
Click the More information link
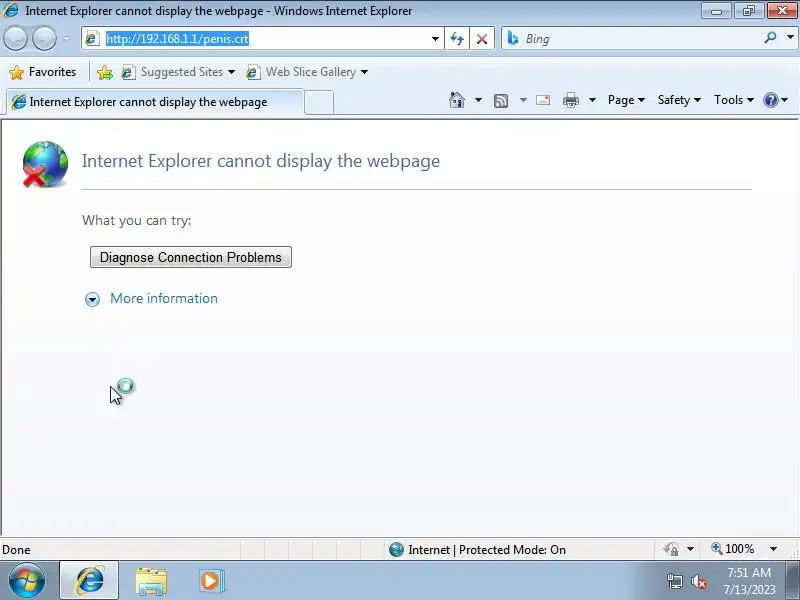tap(164, 298)
